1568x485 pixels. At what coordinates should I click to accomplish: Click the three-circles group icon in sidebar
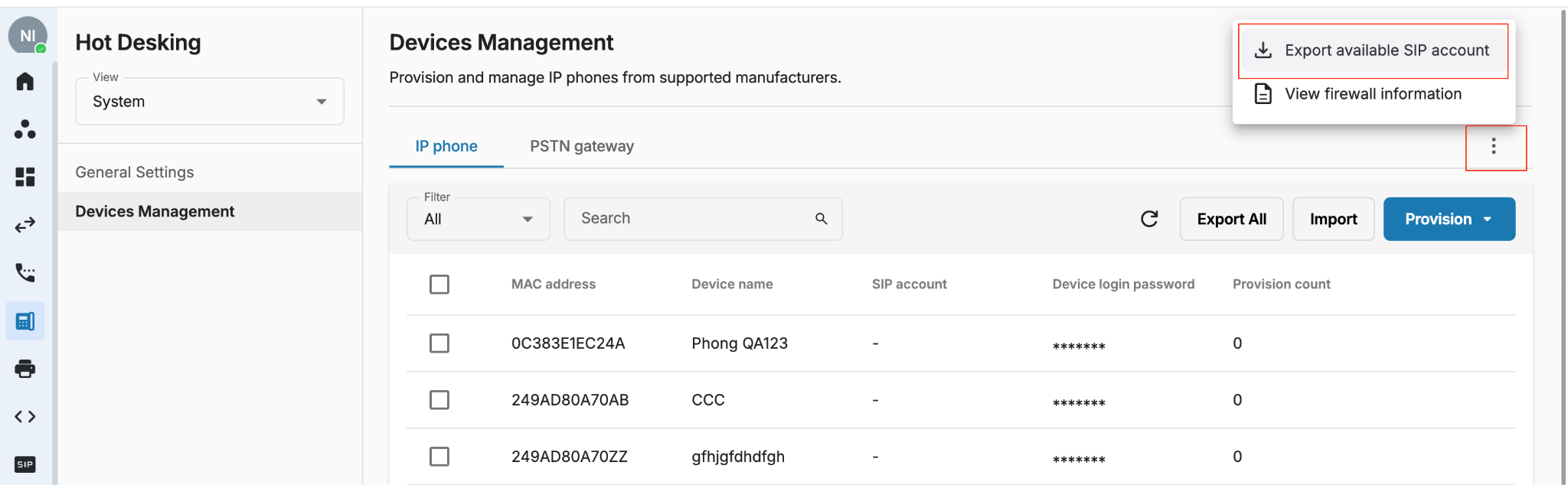point(25,129)
